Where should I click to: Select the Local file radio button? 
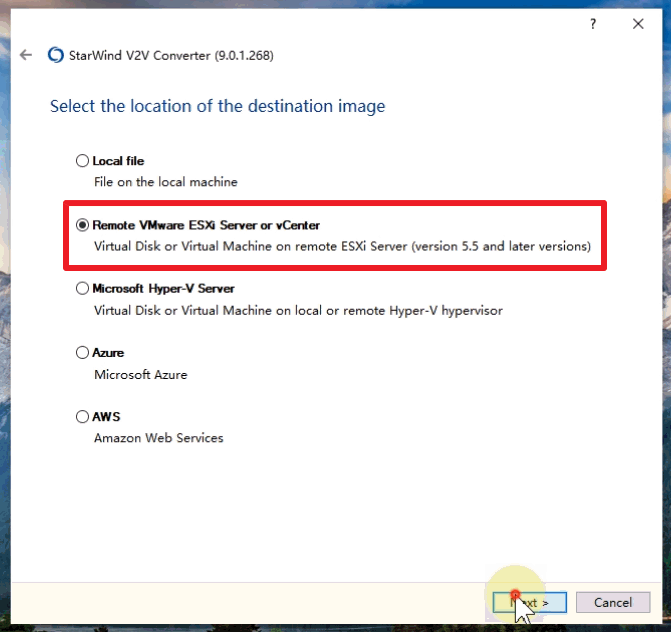click(82, 161)
